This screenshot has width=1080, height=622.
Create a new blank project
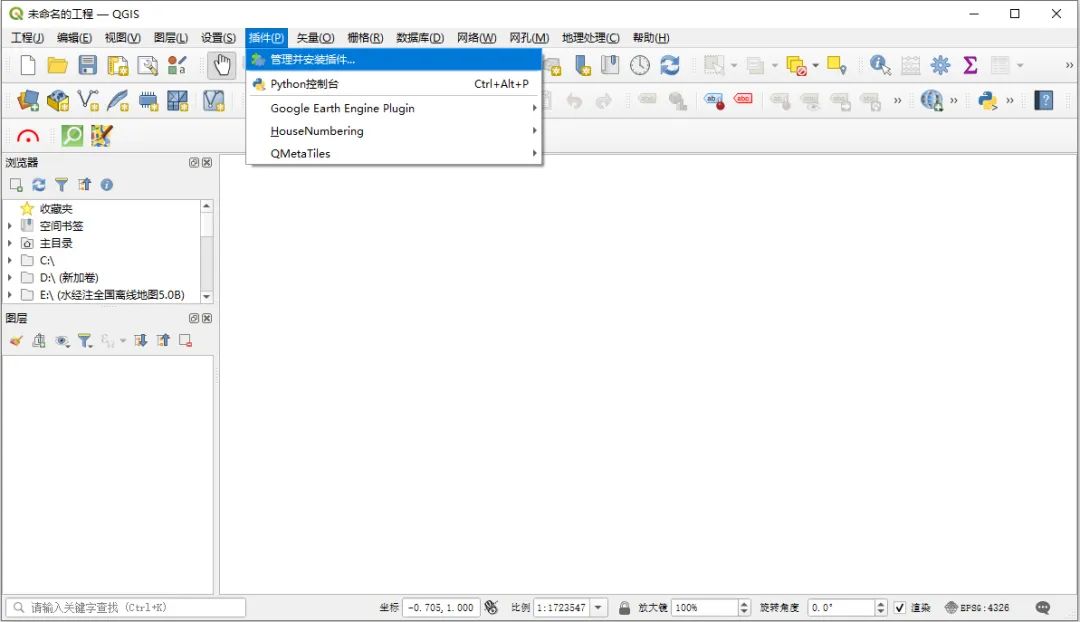click(28, 65)
